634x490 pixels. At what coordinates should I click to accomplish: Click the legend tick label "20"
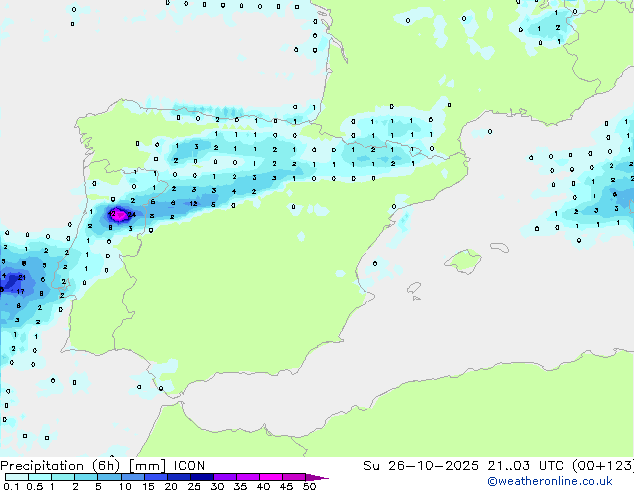(171, 486)
